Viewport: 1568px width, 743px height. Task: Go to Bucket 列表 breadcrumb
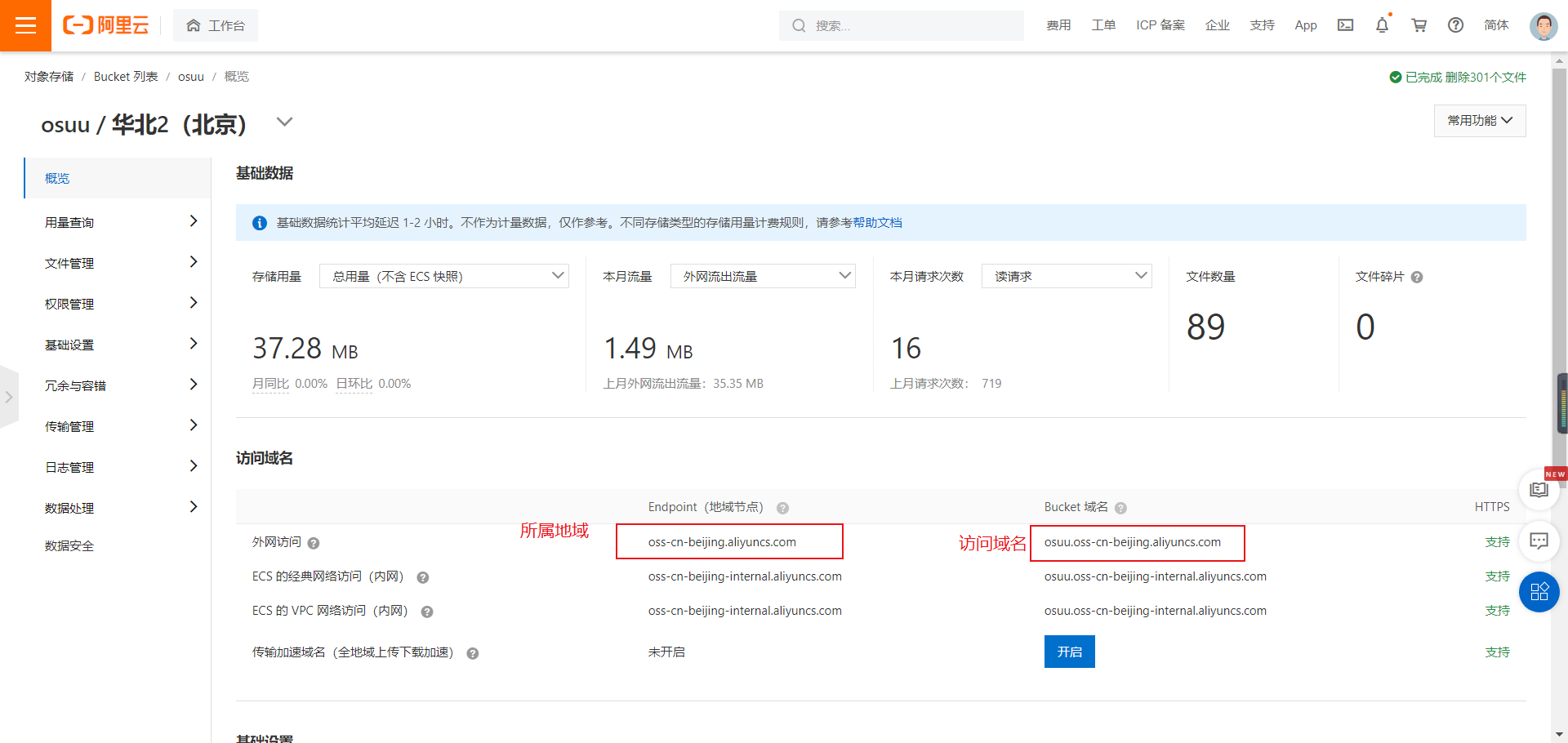click(126, 77)
